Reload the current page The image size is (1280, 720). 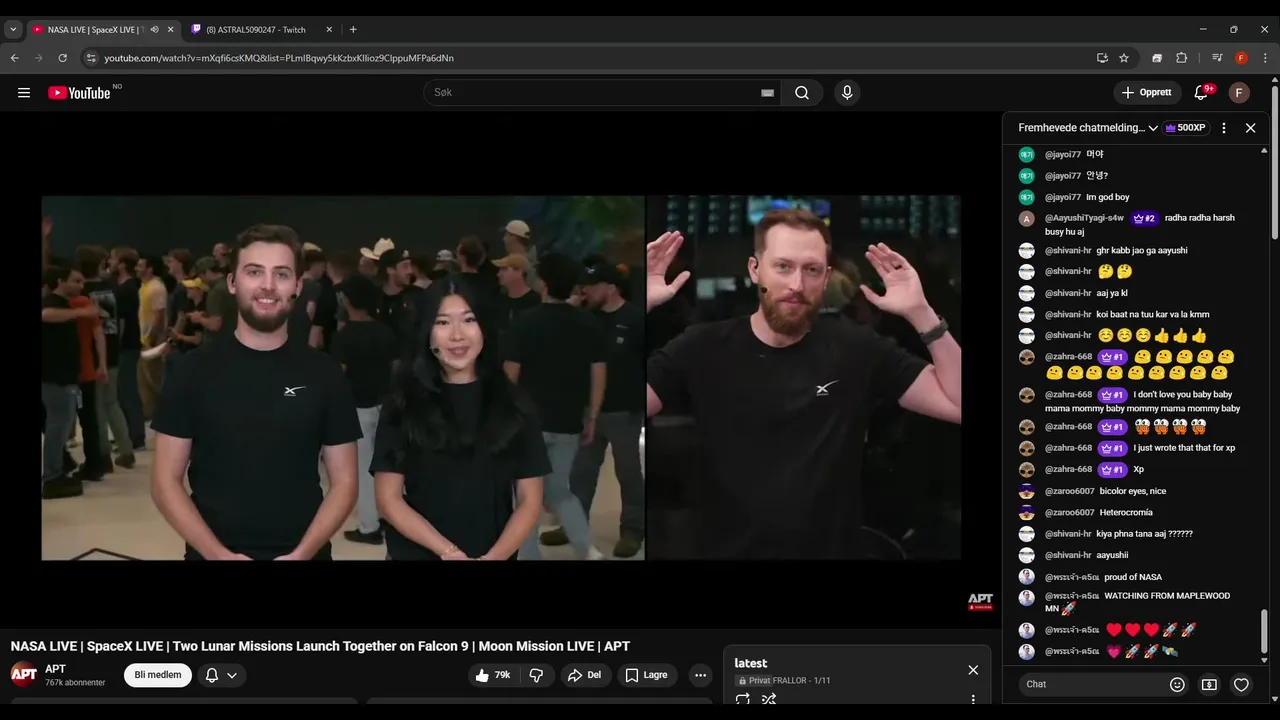(x=62, y=58)
